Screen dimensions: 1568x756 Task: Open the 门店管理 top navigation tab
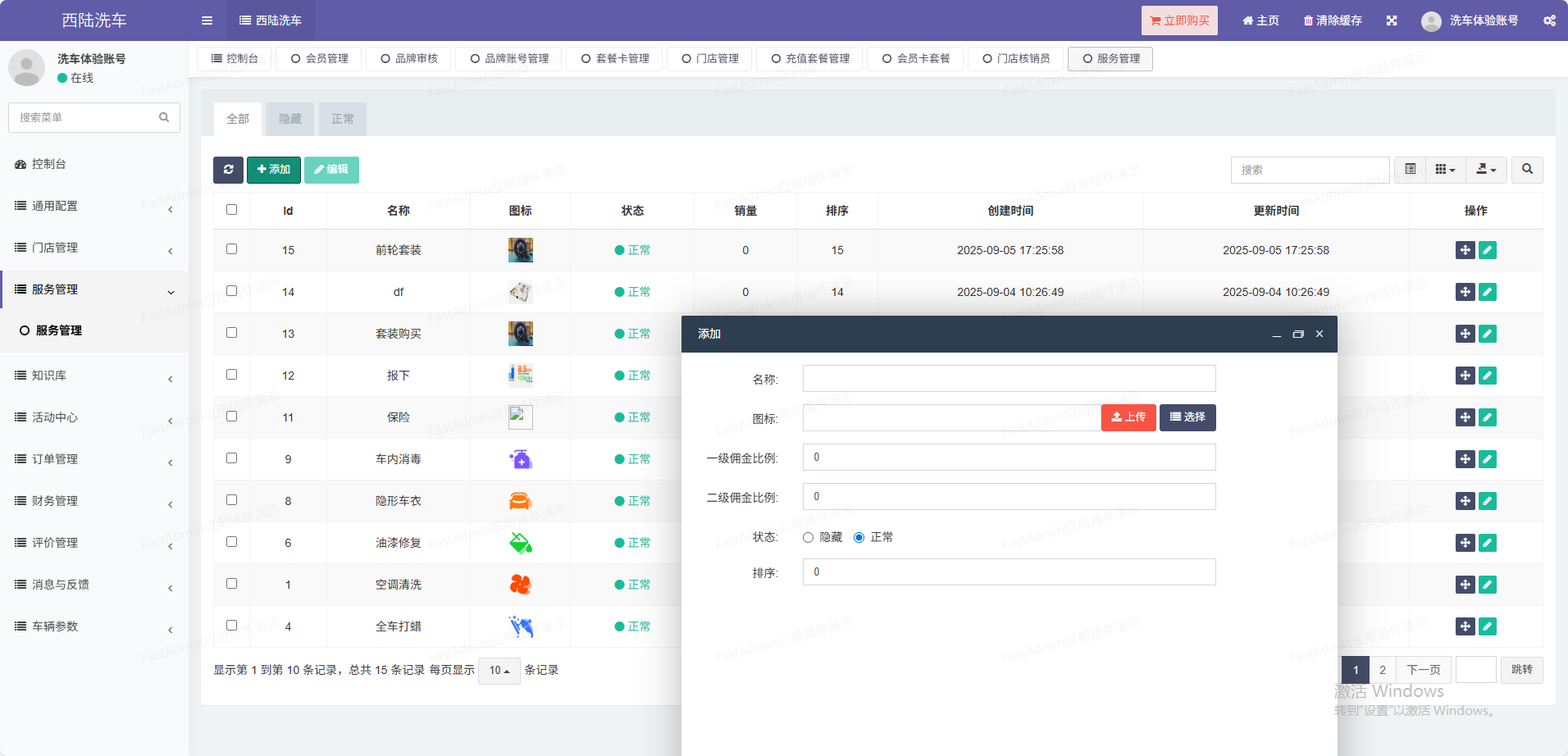pyautogui.click(x=710, y=59)
